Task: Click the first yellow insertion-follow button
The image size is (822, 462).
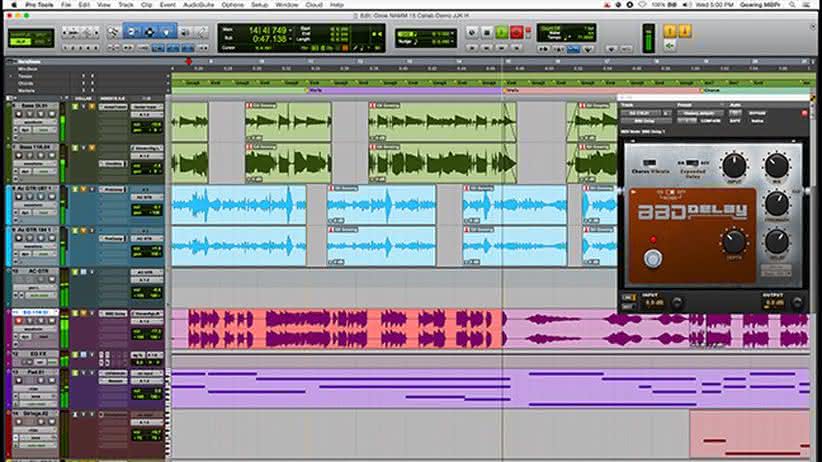Action: pos(669,31)
